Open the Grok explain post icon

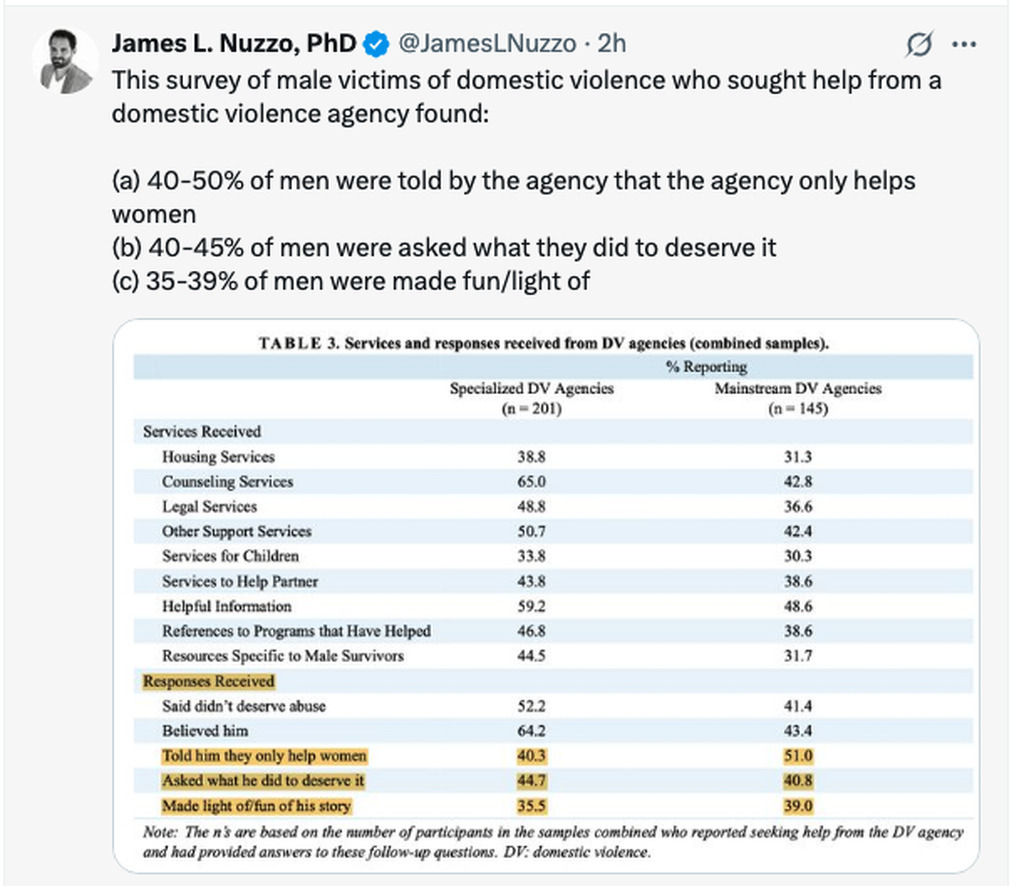click(918, 45)
